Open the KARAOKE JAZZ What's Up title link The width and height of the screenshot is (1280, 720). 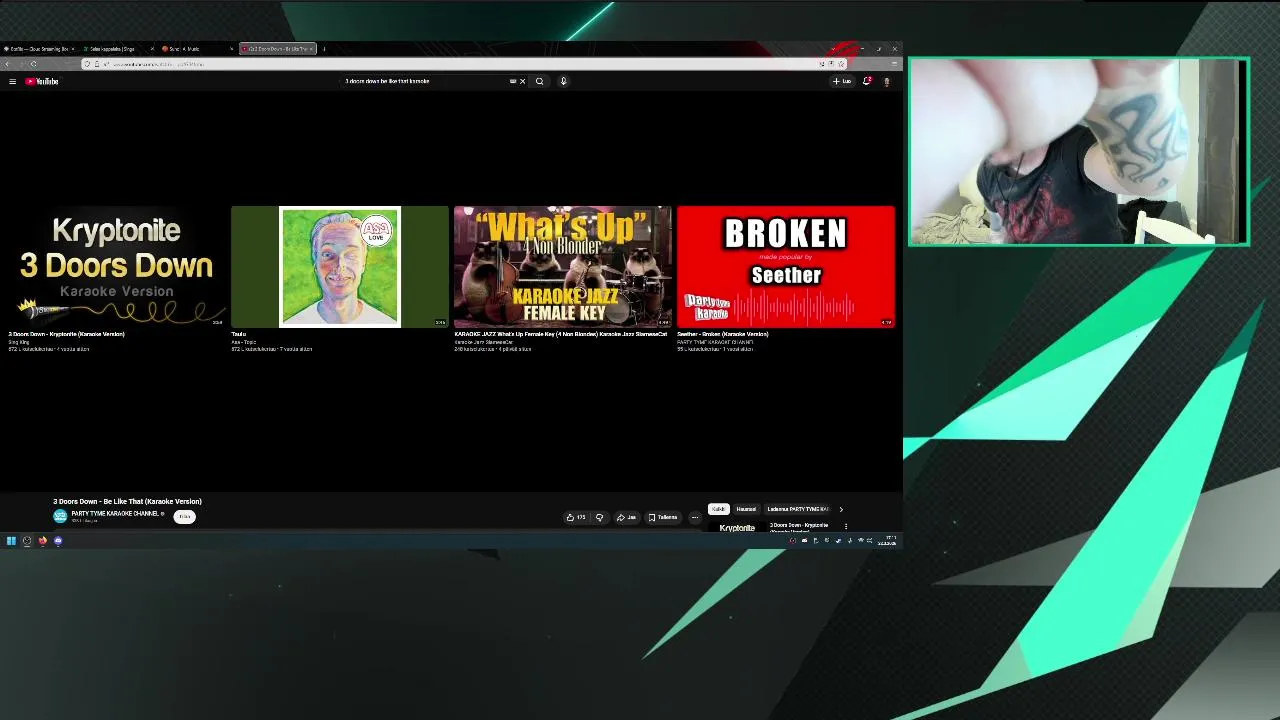561,334
